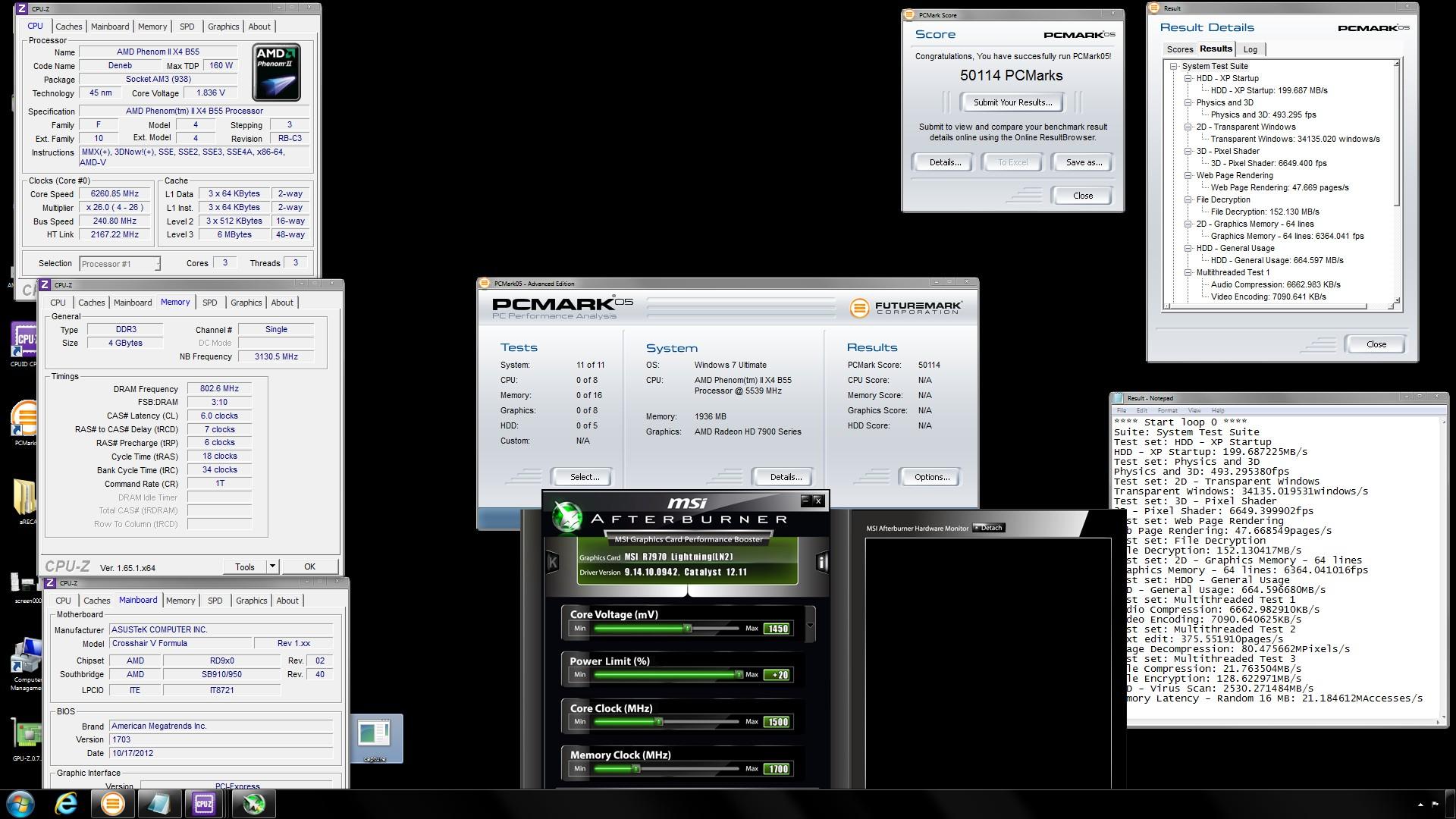Collapse File Decryption node
1456x819 pixels.
(x=1188, y=199)
